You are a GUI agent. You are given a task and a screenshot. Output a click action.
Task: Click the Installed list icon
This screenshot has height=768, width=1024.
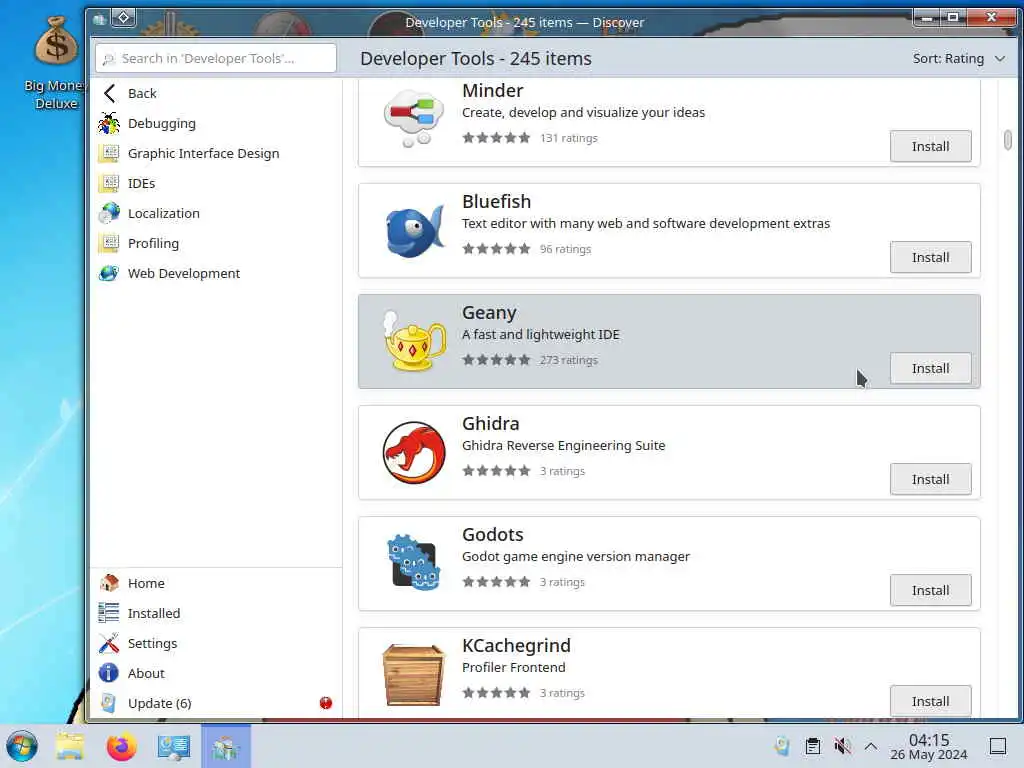point(109,613)
